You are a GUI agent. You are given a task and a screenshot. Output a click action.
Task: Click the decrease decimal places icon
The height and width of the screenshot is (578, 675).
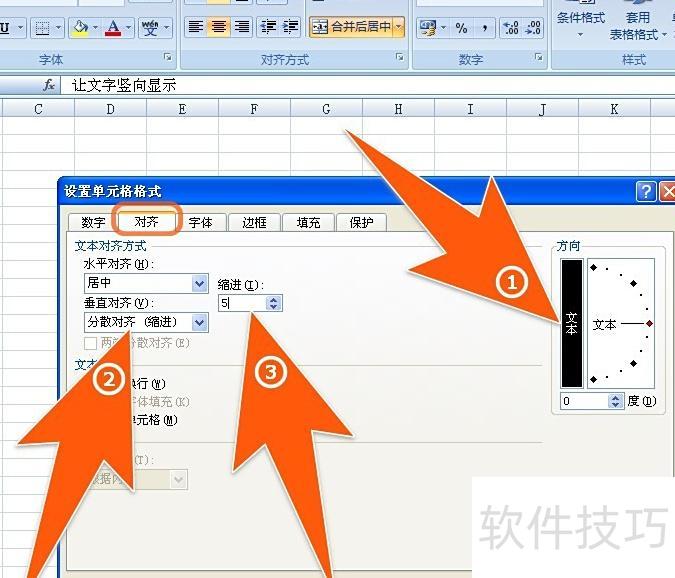(x=533, y=28)
